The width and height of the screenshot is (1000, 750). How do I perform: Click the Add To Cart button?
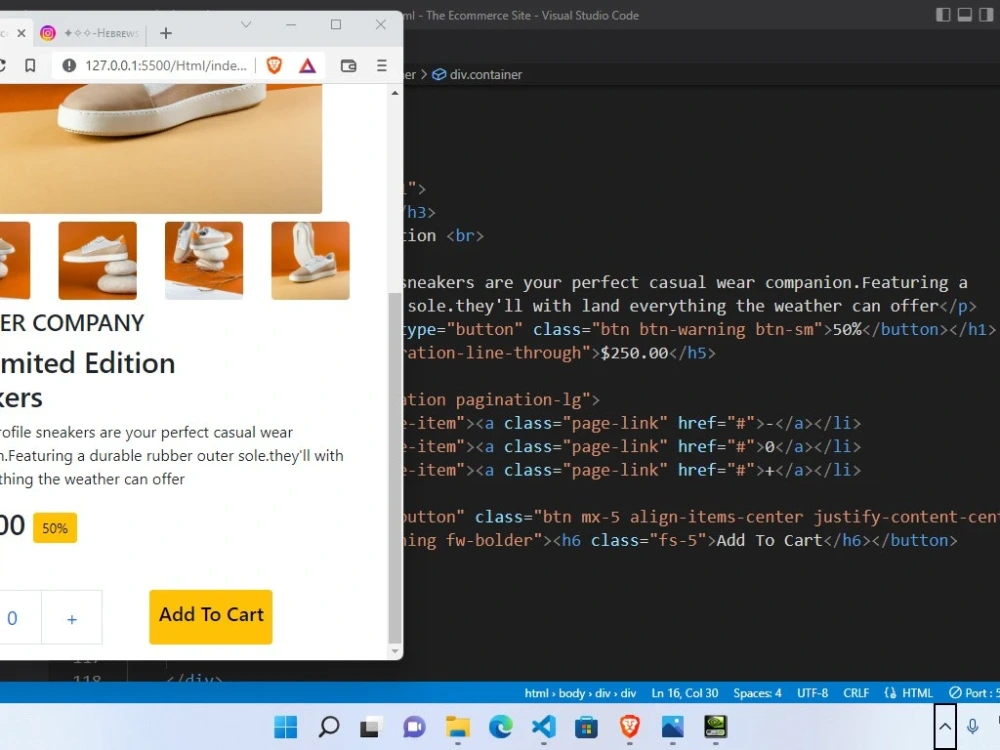click(x=211, y=616)
